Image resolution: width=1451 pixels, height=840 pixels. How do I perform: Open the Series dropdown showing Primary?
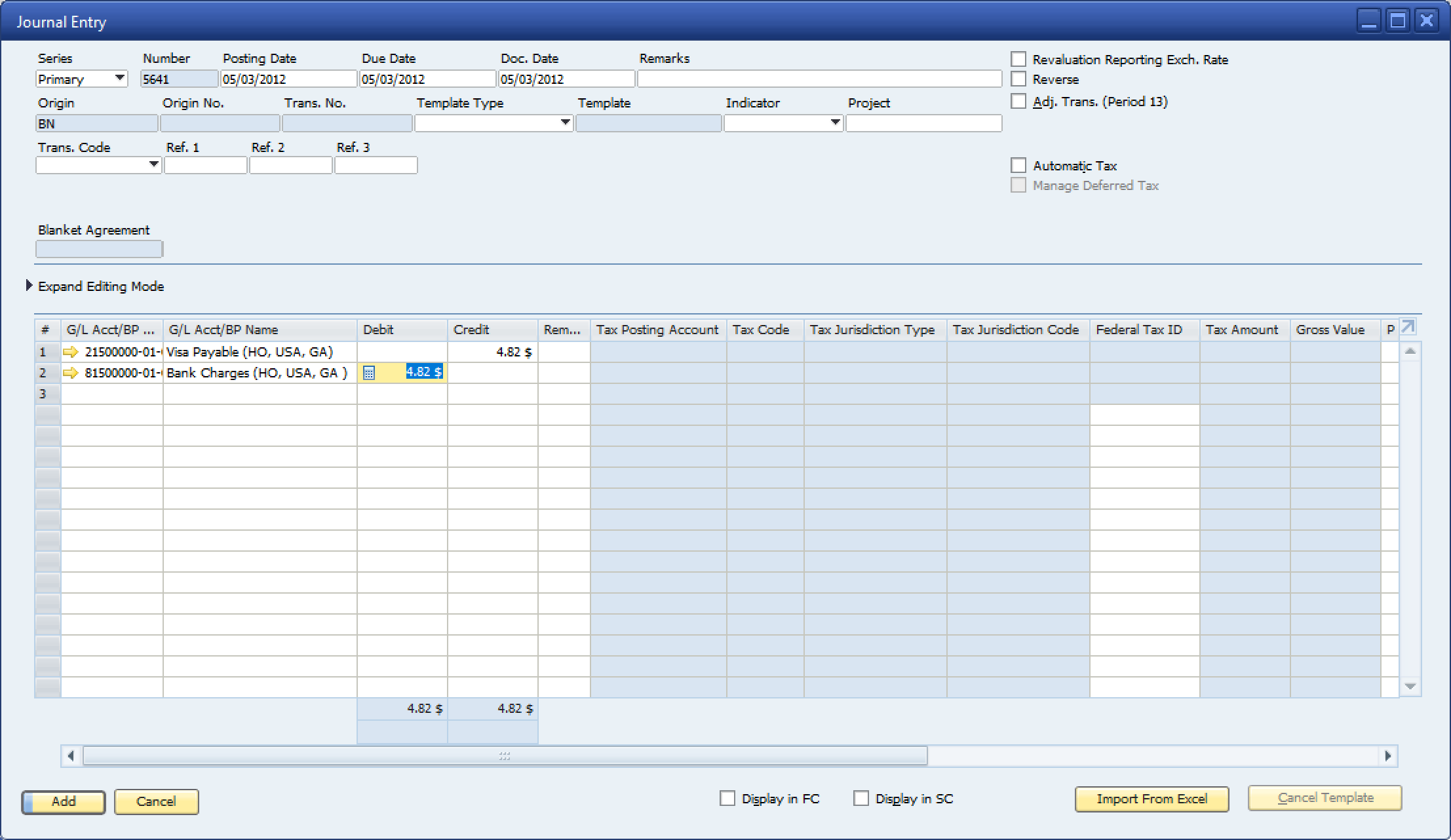[120, 79]
